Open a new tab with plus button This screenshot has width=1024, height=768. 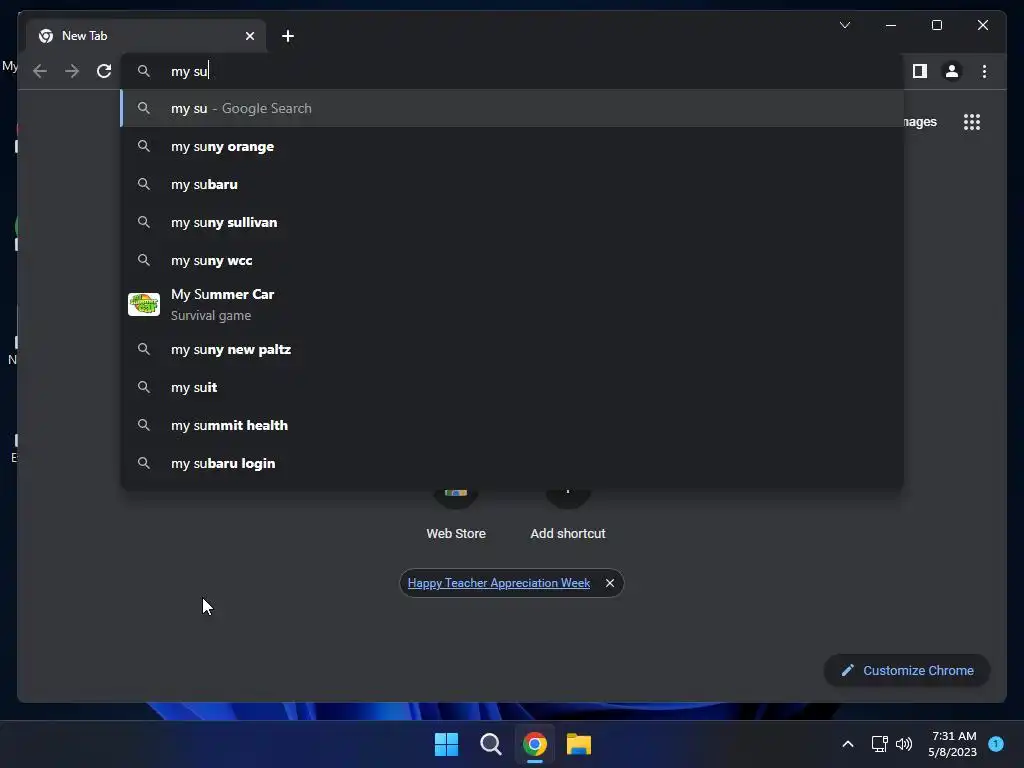tap(288, 36)
